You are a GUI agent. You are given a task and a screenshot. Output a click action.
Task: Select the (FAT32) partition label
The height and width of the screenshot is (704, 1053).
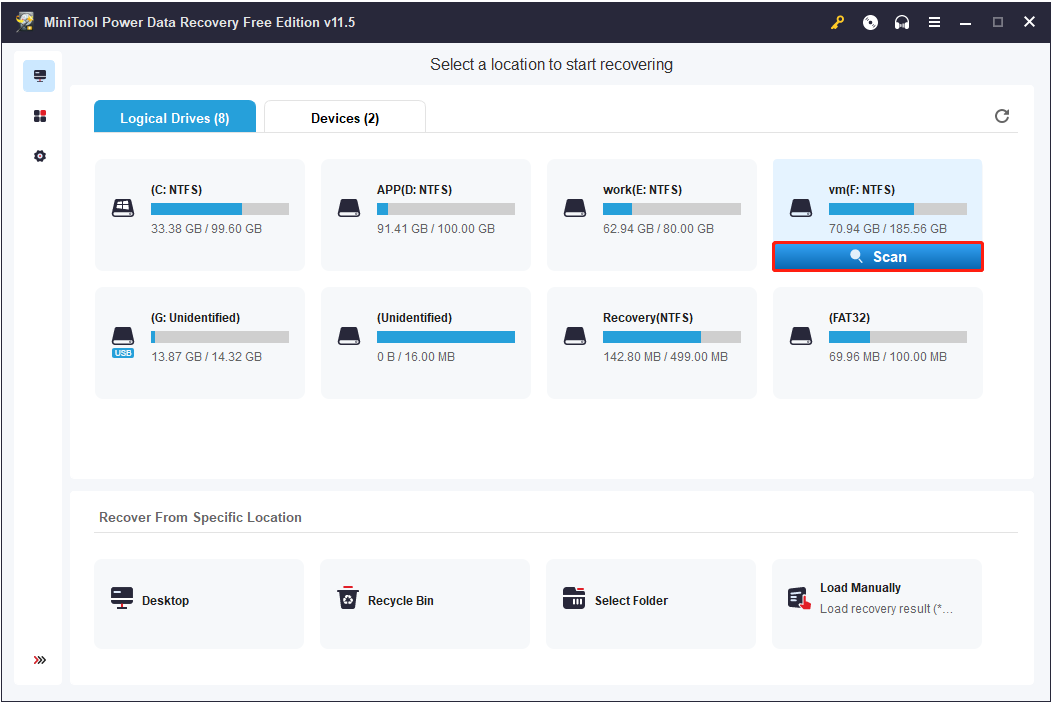tap(850, 318)
